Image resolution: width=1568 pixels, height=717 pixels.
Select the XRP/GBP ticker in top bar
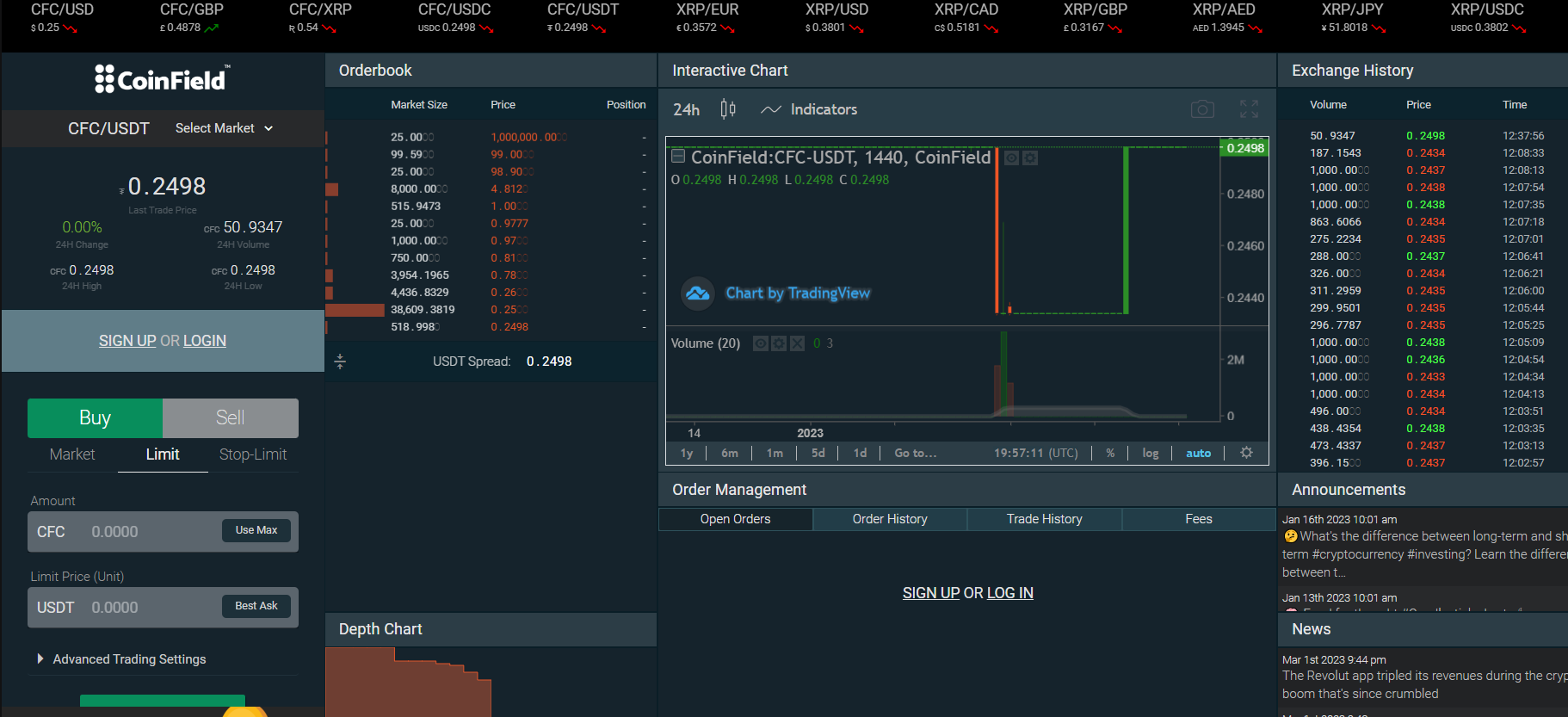pos(1095,18)
